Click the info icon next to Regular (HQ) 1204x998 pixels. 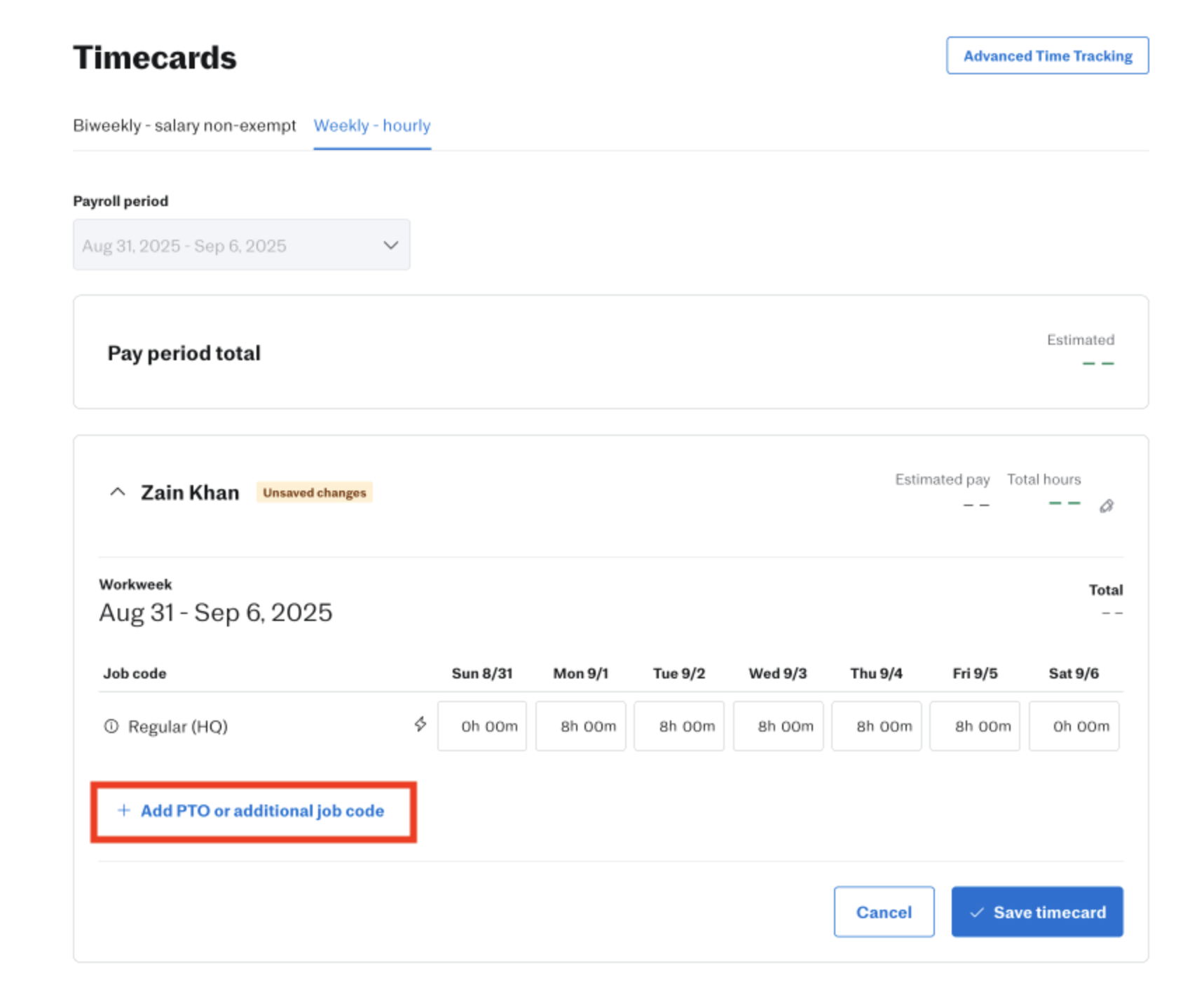[111, 726]
